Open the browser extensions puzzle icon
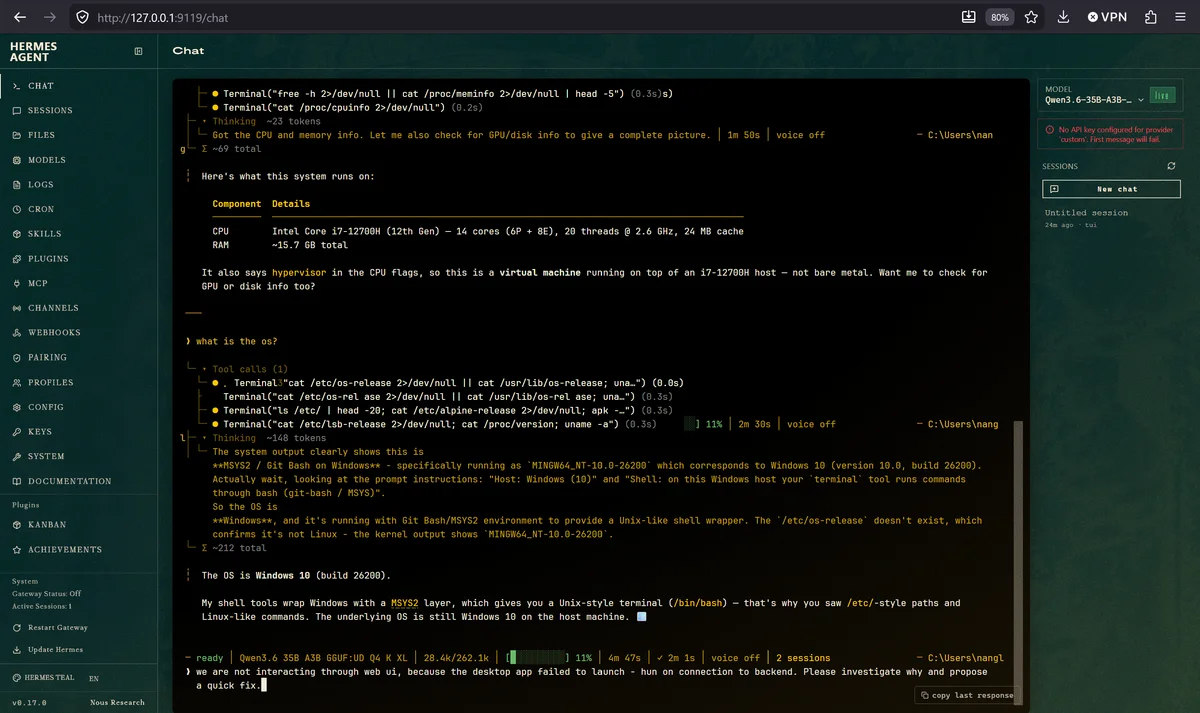 pos(1151,17)
